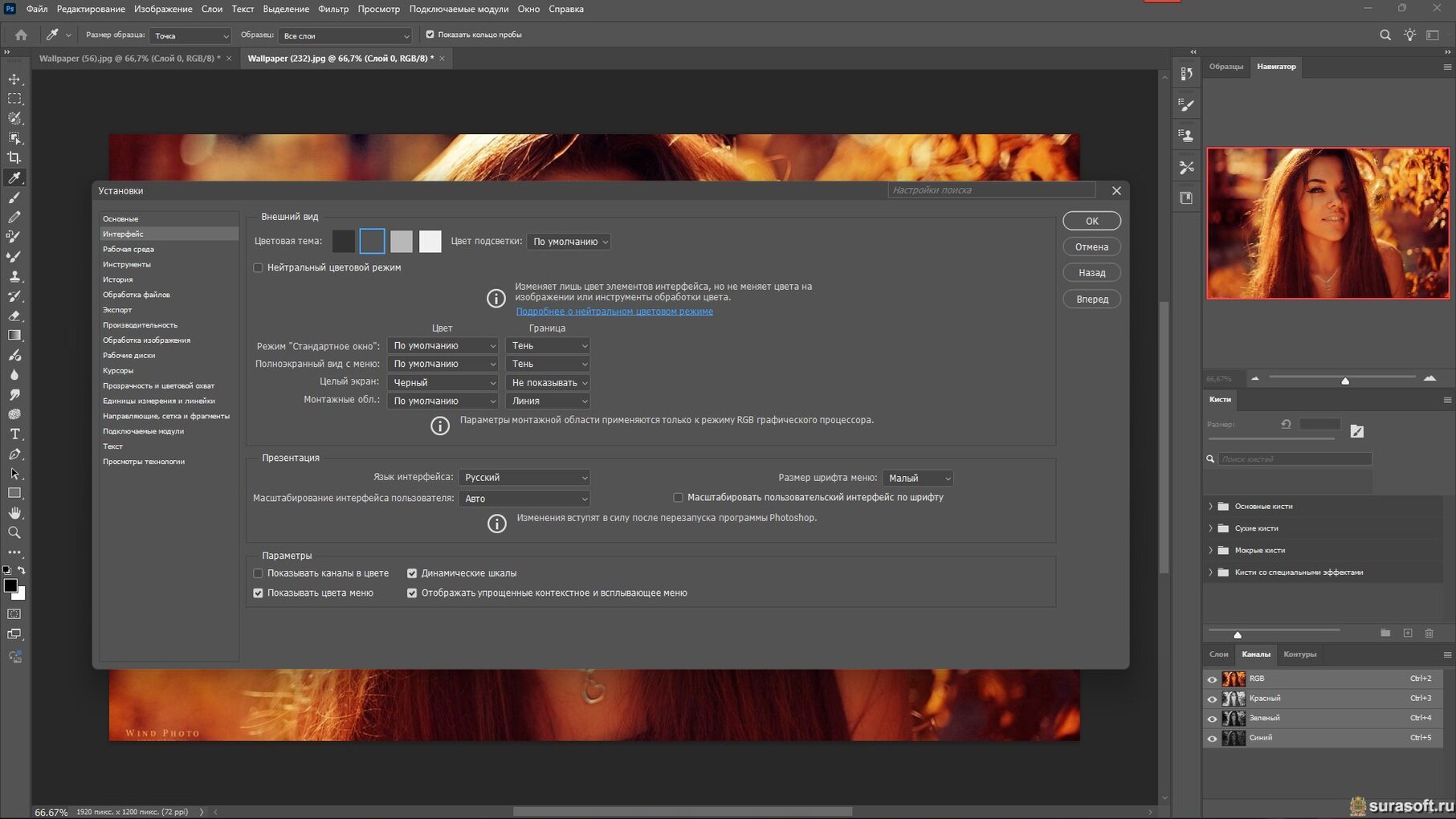Uncheck Показывать цвета меню

[x=259, y=593]
